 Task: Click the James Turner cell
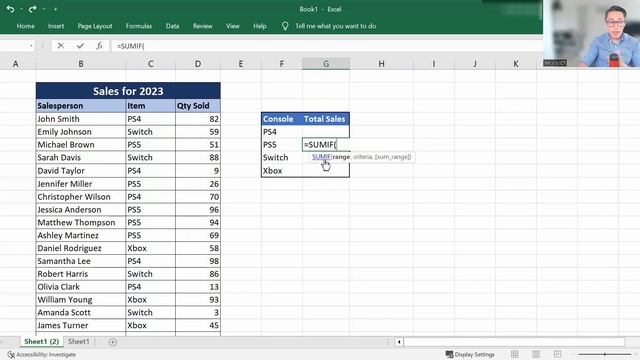(x=81, y=325)
